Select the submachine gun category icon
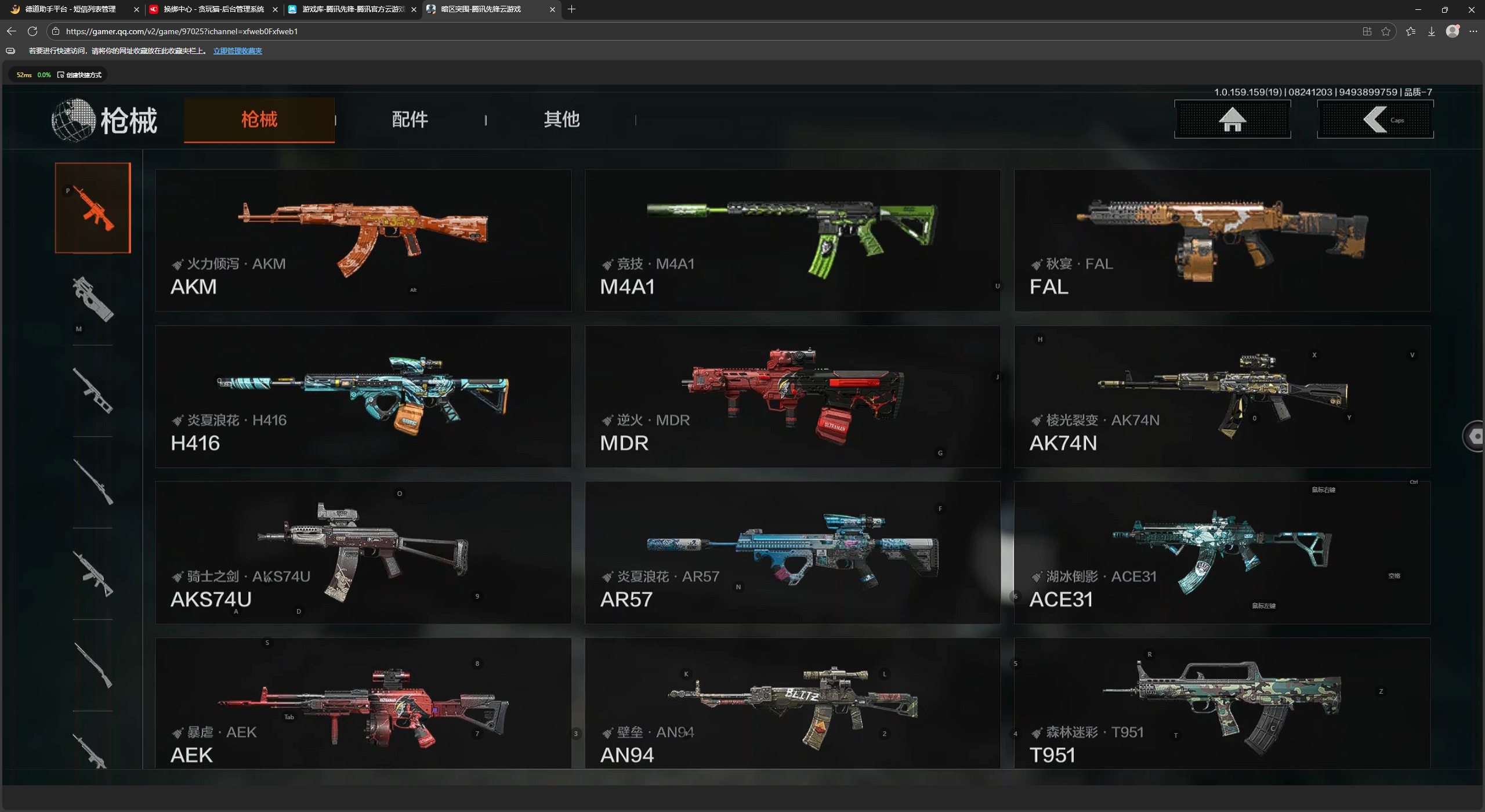 tap(93, 299)
